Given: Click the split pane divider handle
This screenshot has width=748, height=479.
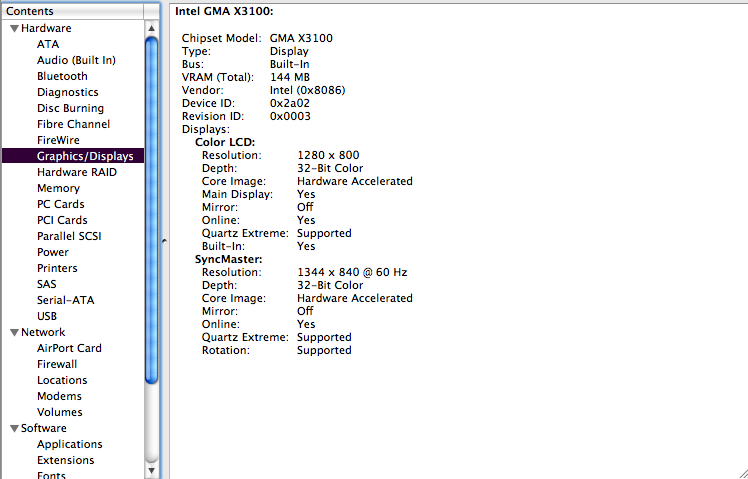Looking at the screenshot, I should pyautogui.click(x=164, y=241).
